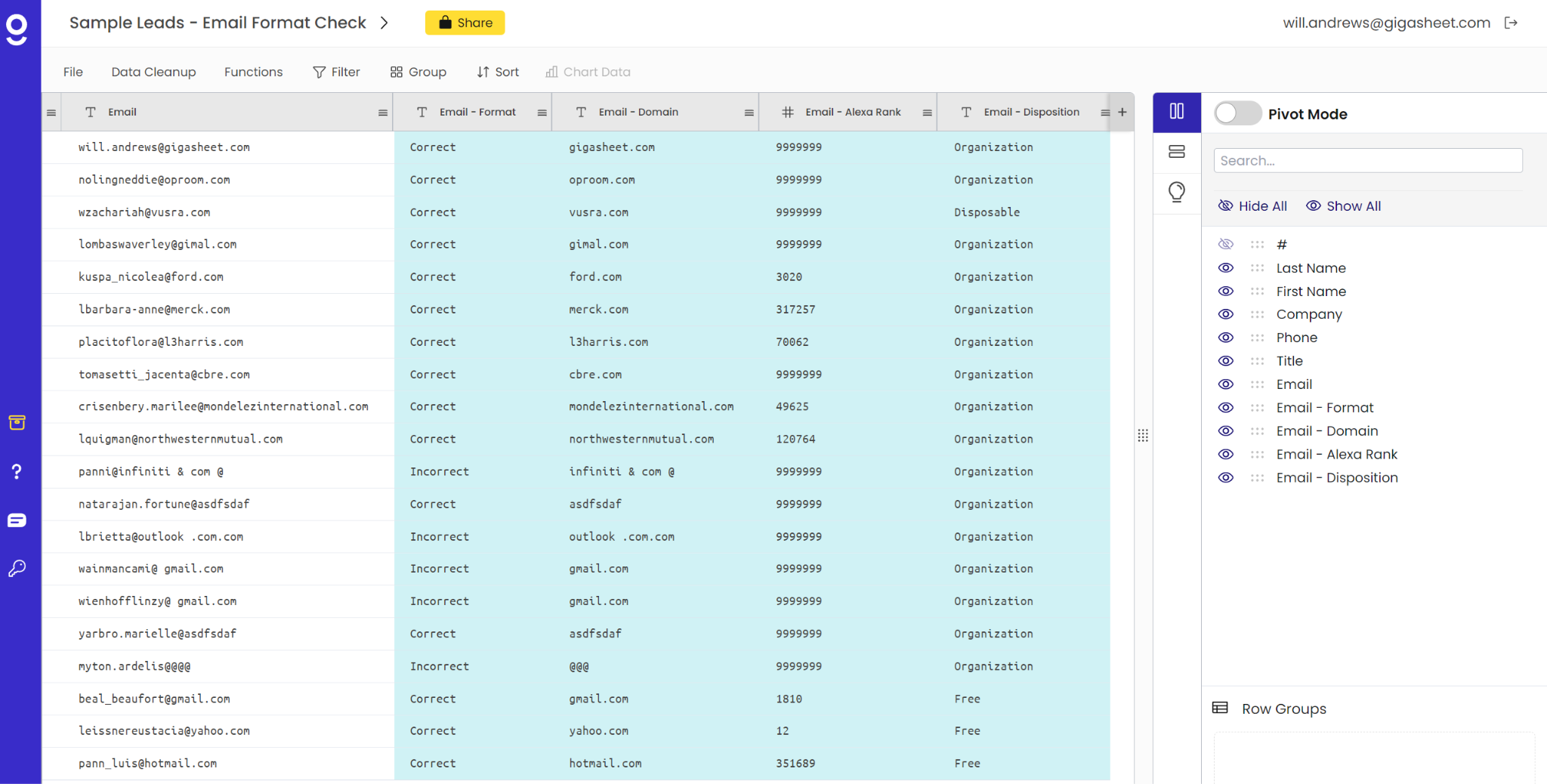Add a new column with plus icon
This screenshot has height=784, width=1547.
[1122, 112]
